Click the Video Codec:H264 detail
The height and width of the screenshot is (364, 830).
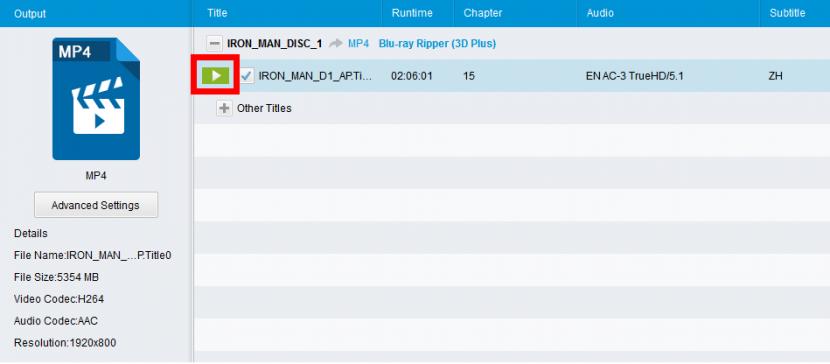[x=59, y=299]
